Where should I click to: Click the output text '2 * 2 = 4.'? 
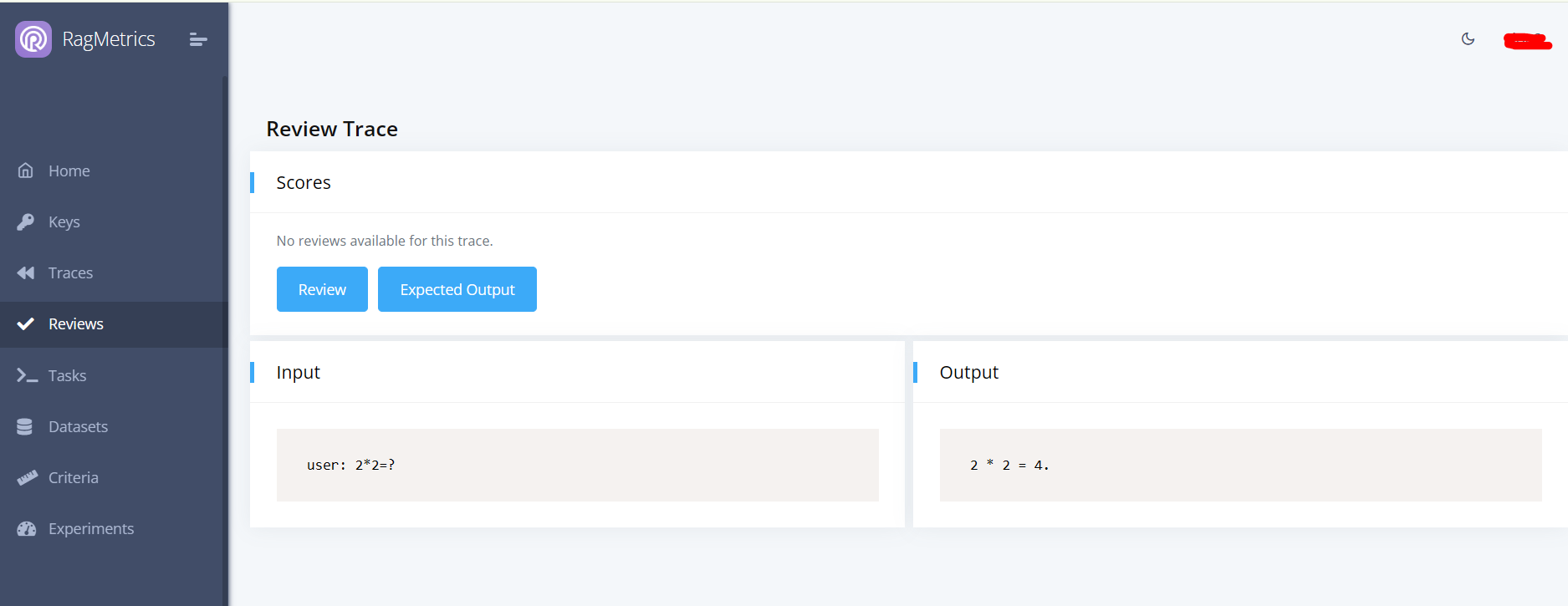point(1009,465)
